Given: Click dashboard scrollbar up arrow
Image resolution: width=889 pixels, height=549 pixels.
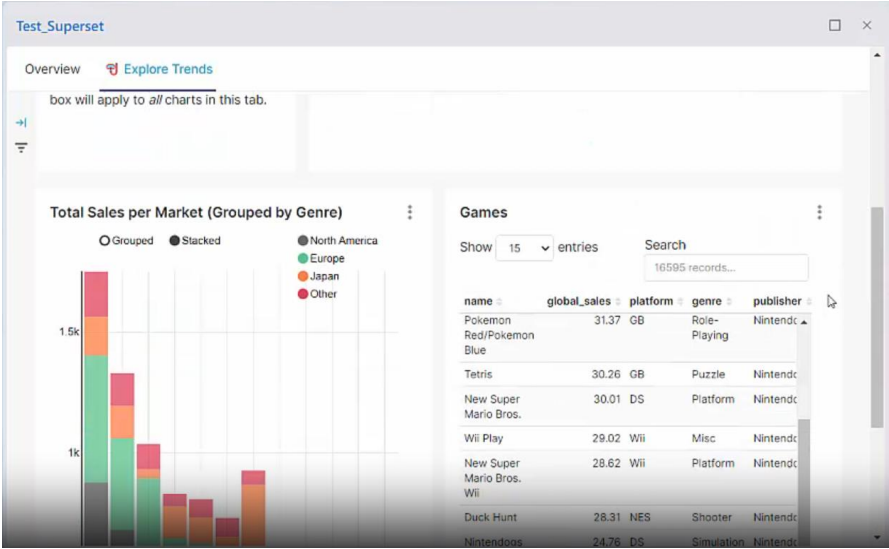Looking at the screenshot, I should [x=877, y=55].
